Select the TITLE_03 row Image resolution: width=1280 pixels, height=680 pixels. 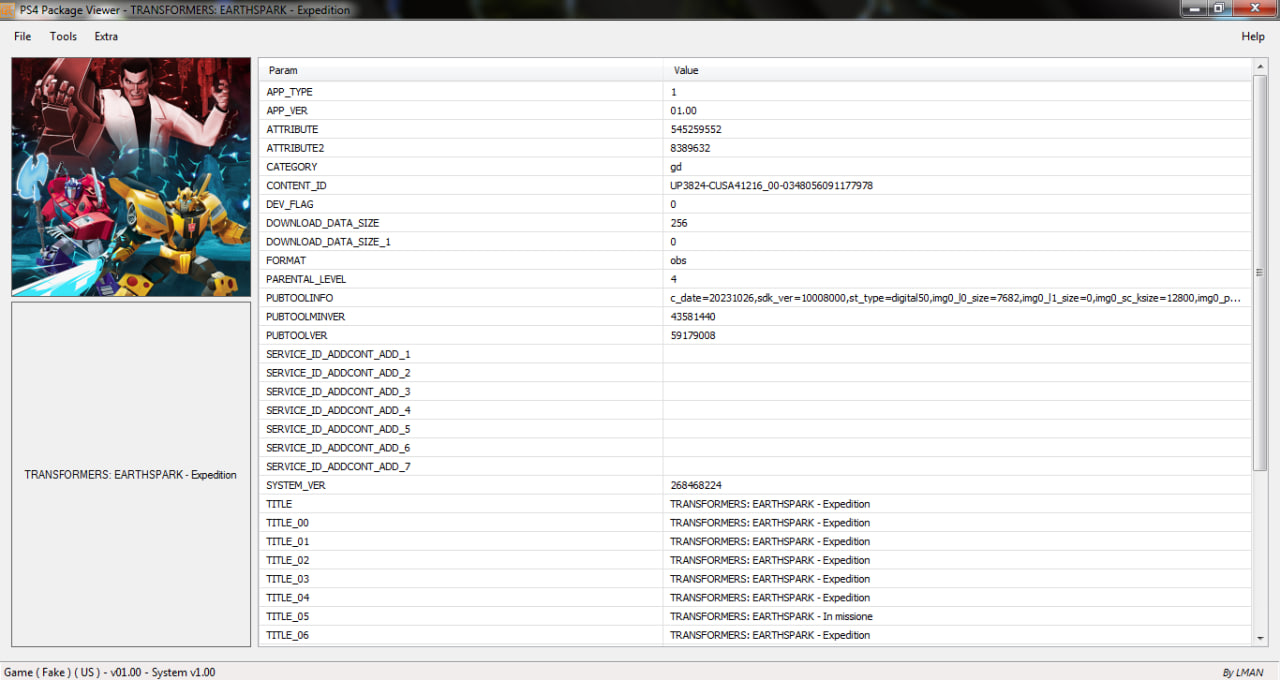(755, 579)
